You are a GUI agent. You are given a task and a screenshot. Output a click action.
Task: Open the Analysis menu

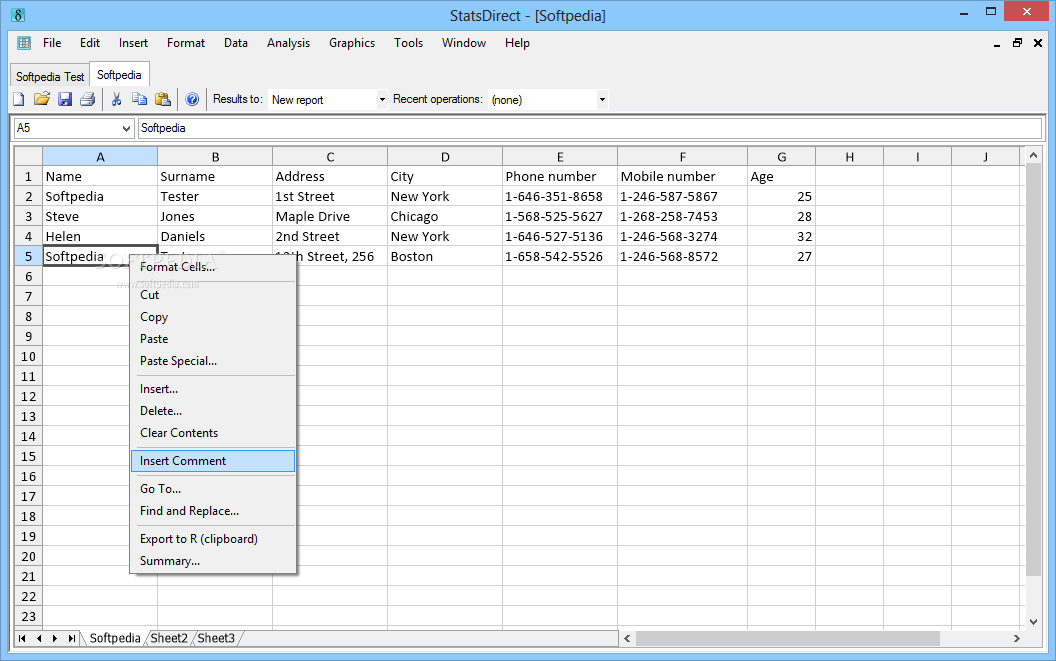click(x=288, y=43)
